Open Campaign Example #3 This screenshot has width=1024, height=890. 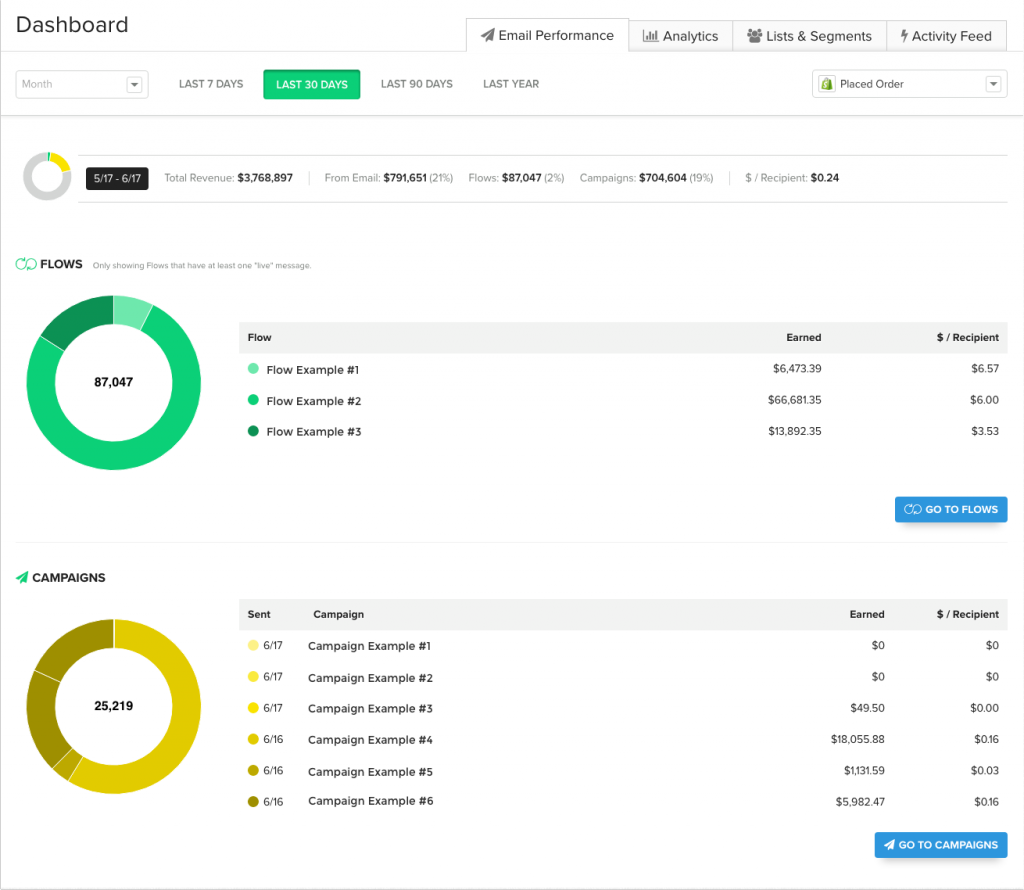tap(370, 708)
